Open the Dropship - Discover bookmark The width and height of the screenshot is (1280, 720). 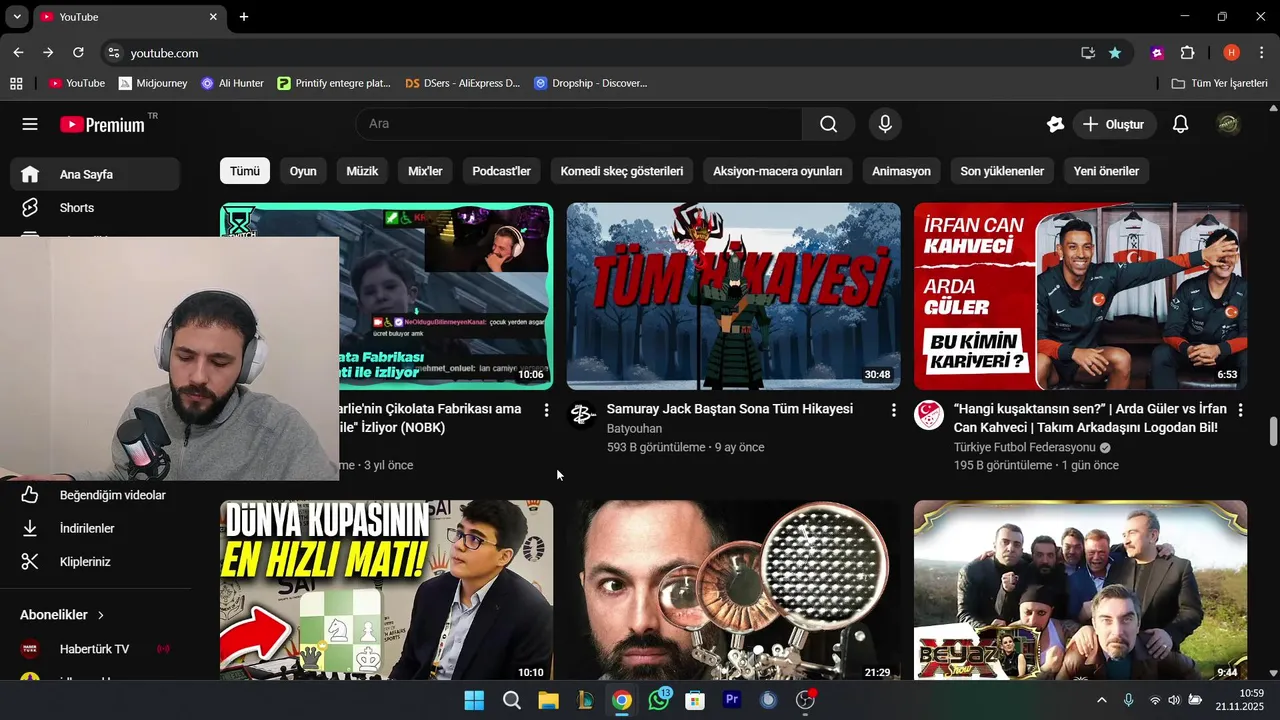click(591, 83)
